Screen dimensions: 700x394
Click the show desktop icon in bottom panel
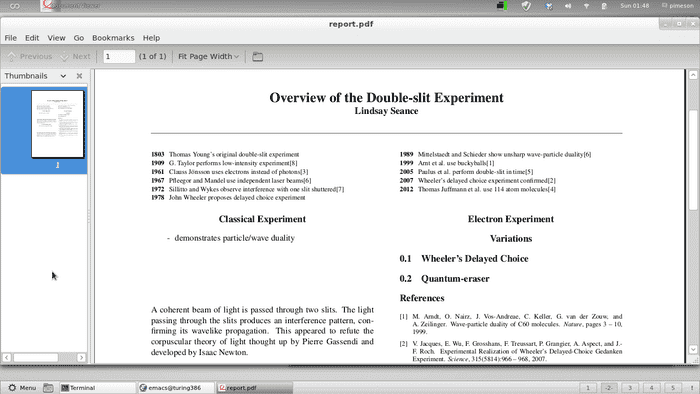(48, 388)
